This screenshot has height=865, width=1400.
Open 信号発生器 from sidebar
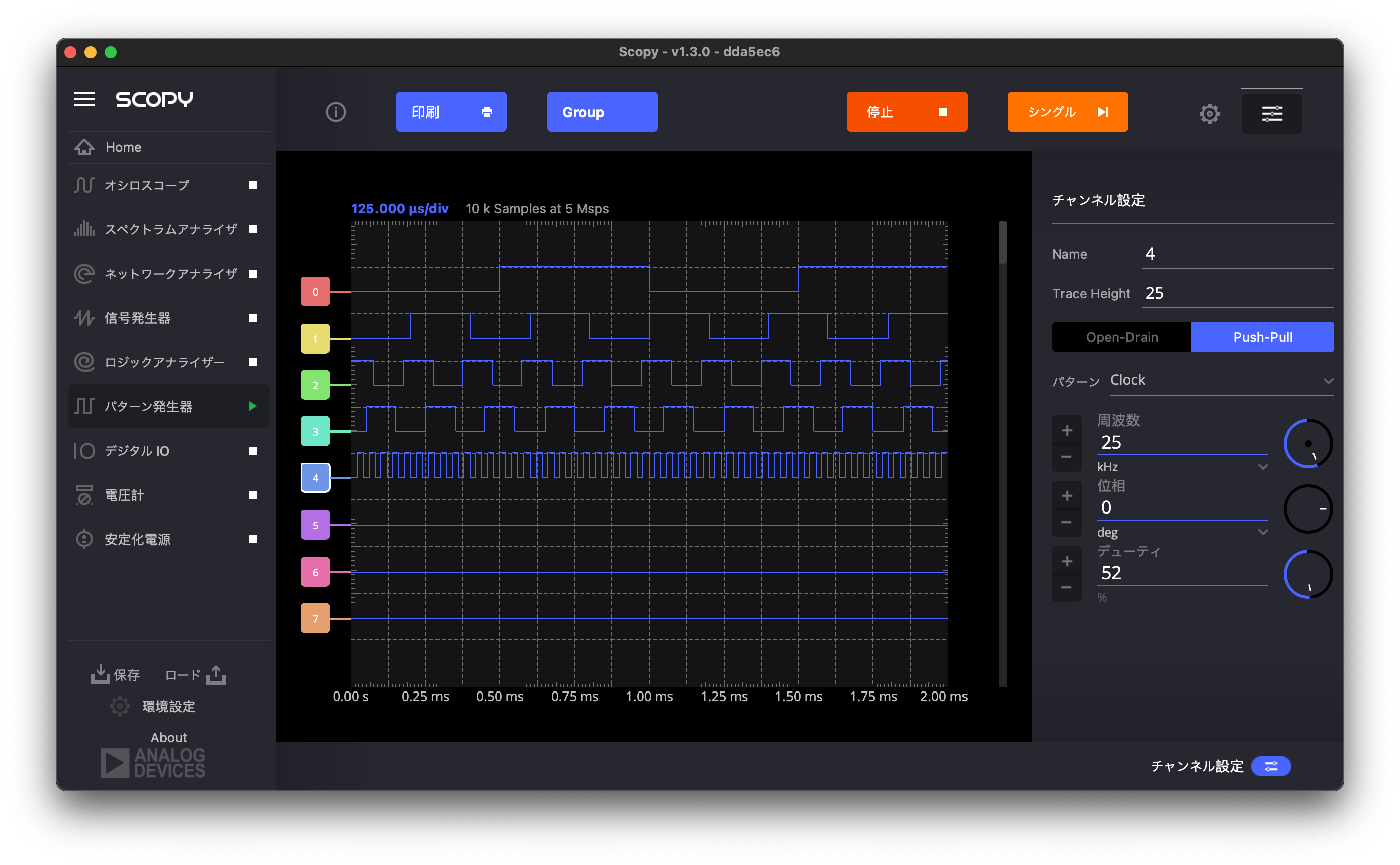[137, 318]
